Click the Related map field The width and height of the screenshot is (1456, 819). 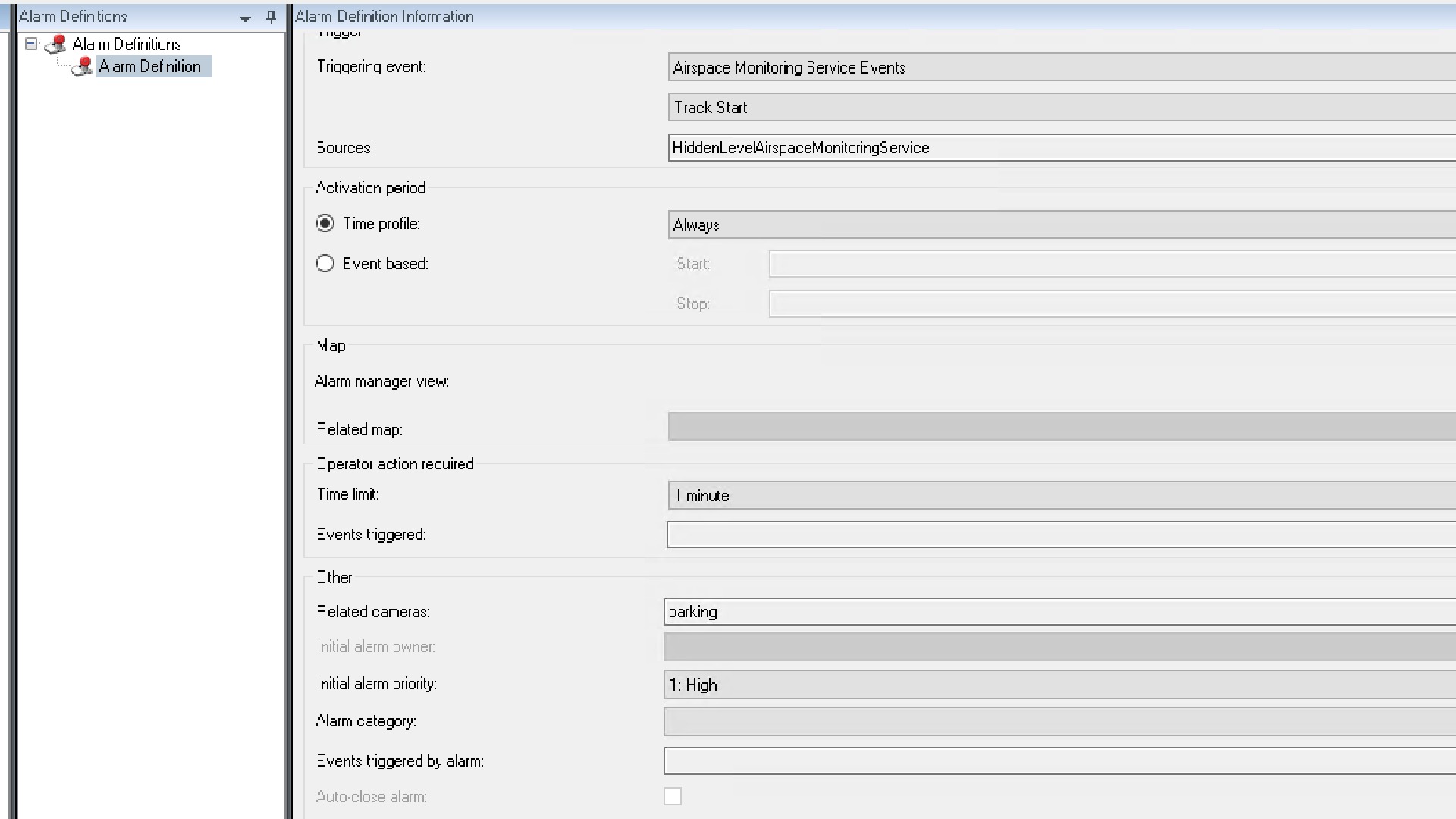click(1062, 427)
